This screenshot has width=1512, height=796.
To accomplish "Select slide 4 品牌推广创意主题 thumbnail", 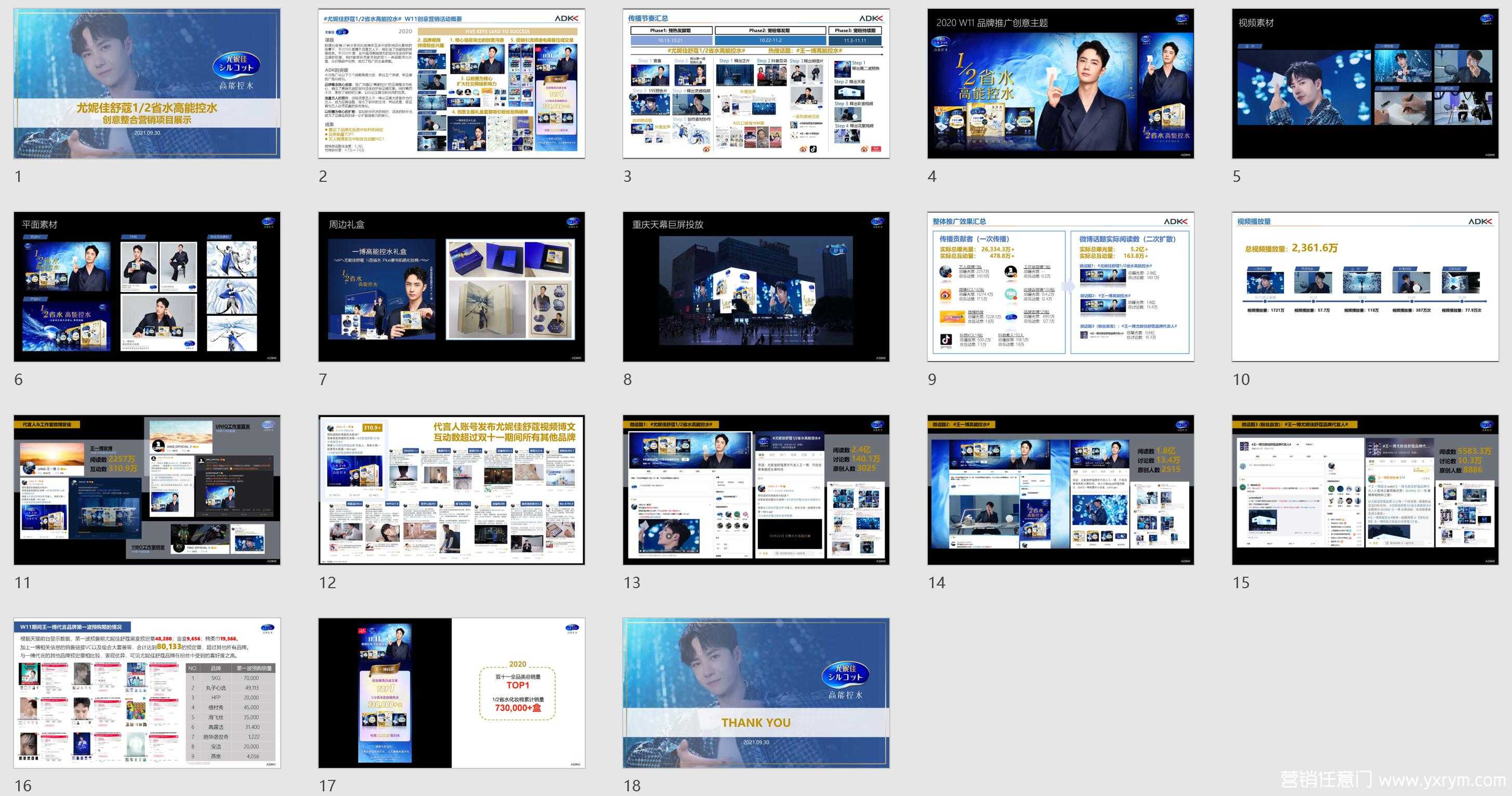I will [1061, 83].
